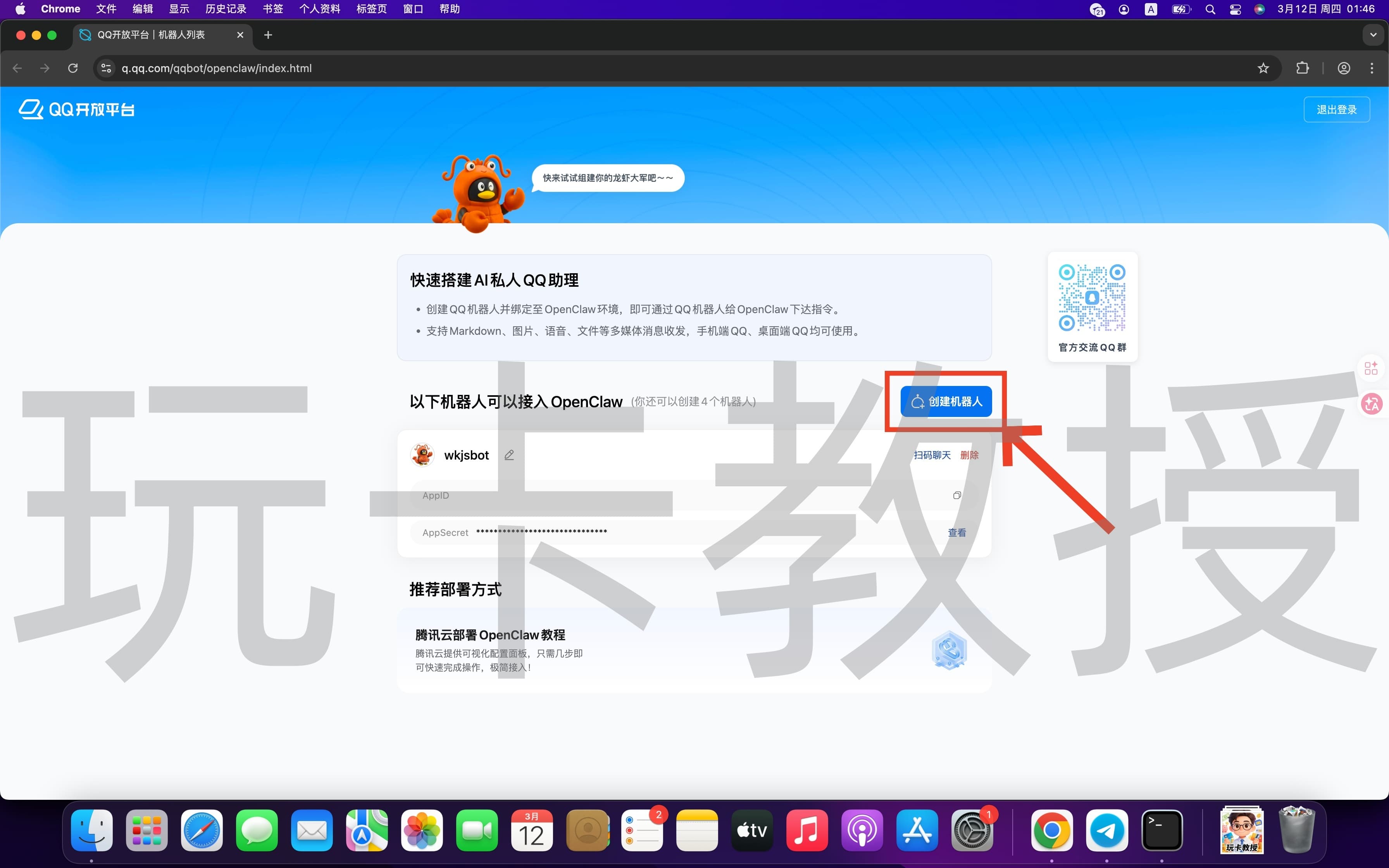Click the Chrome profile avatar icon
1389x868 pixels.
coord(1343,68)
